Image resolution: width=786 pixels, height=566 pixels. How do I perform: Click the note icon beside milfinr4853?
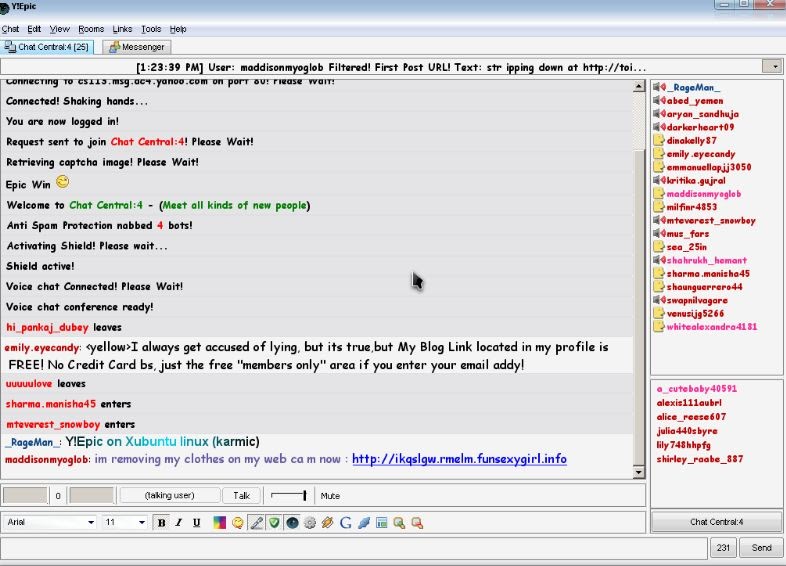[659, 207]
